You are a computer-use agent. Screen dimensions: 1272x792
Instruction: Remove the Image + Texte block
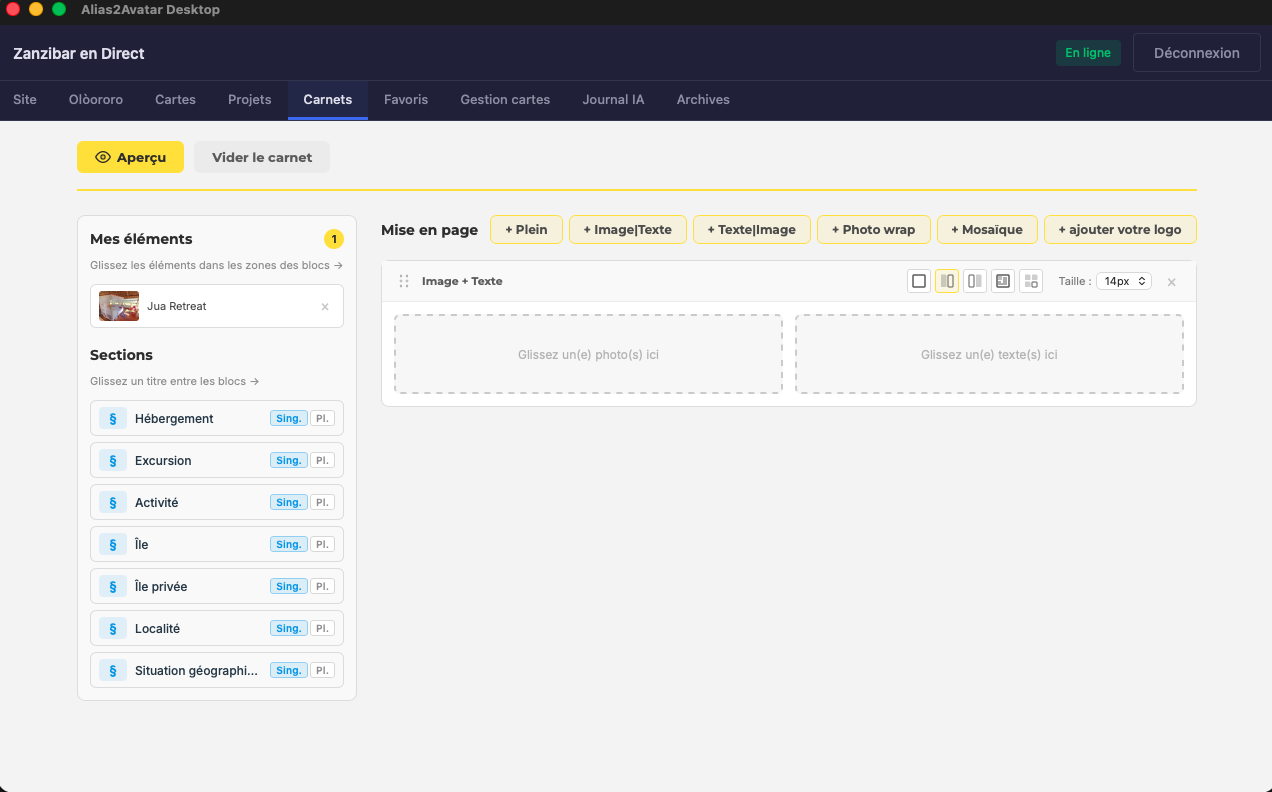click(x=1172, y=282)
